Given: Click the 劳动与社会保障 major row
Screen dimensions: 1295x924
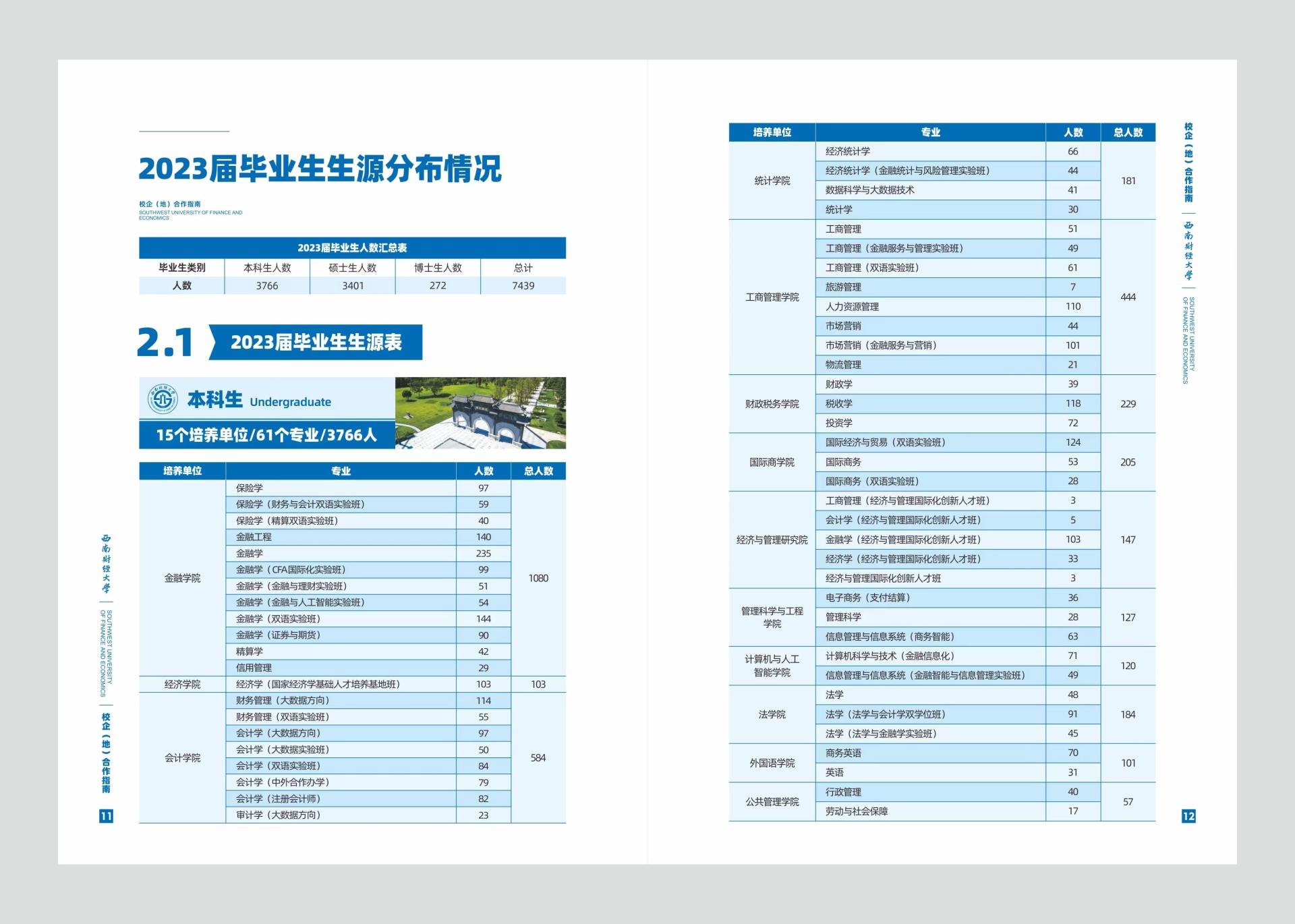Looking at the screenshot, I should pos(958,811).
